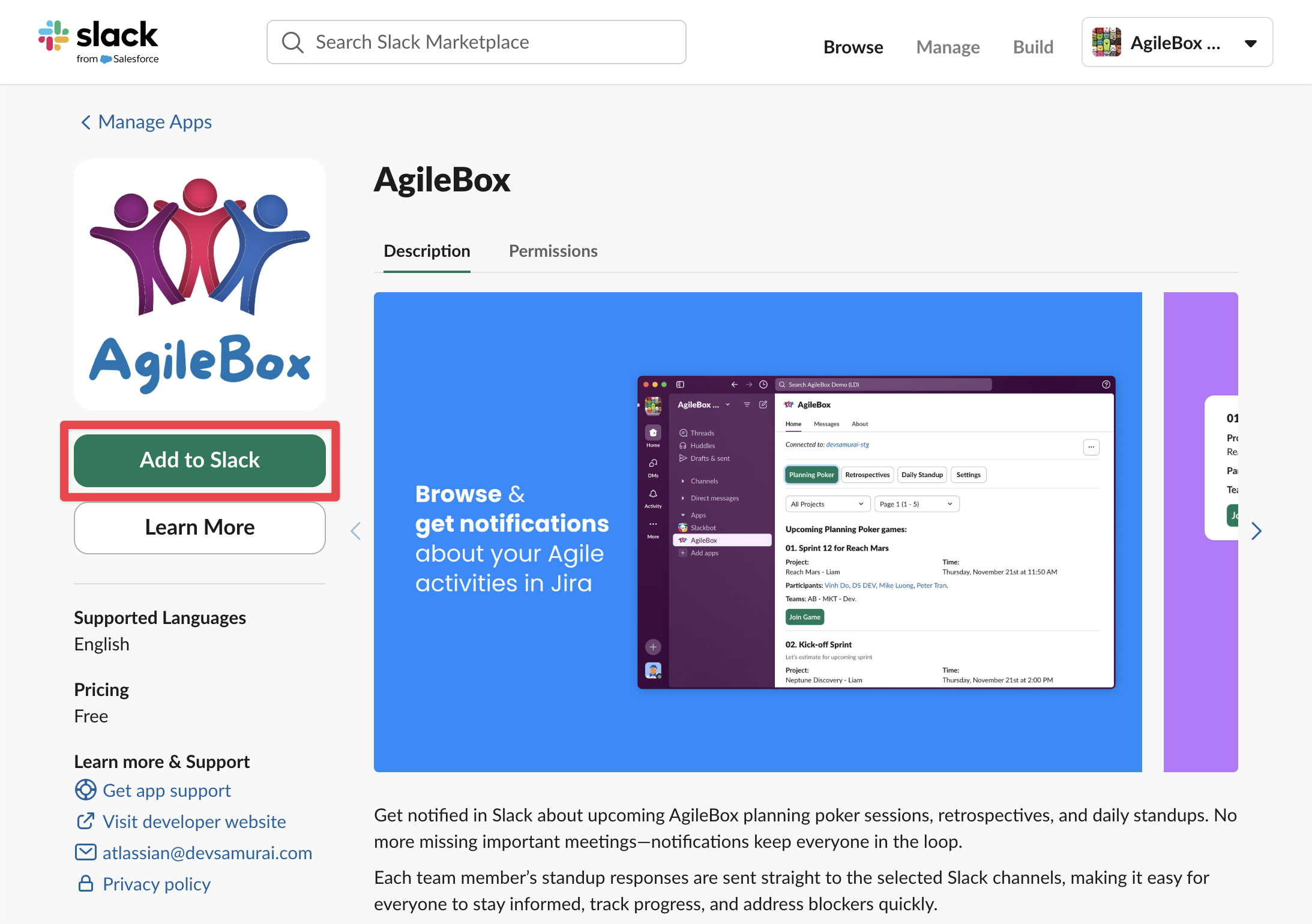Go to previous screenshot with left chevron

[356, 531]
